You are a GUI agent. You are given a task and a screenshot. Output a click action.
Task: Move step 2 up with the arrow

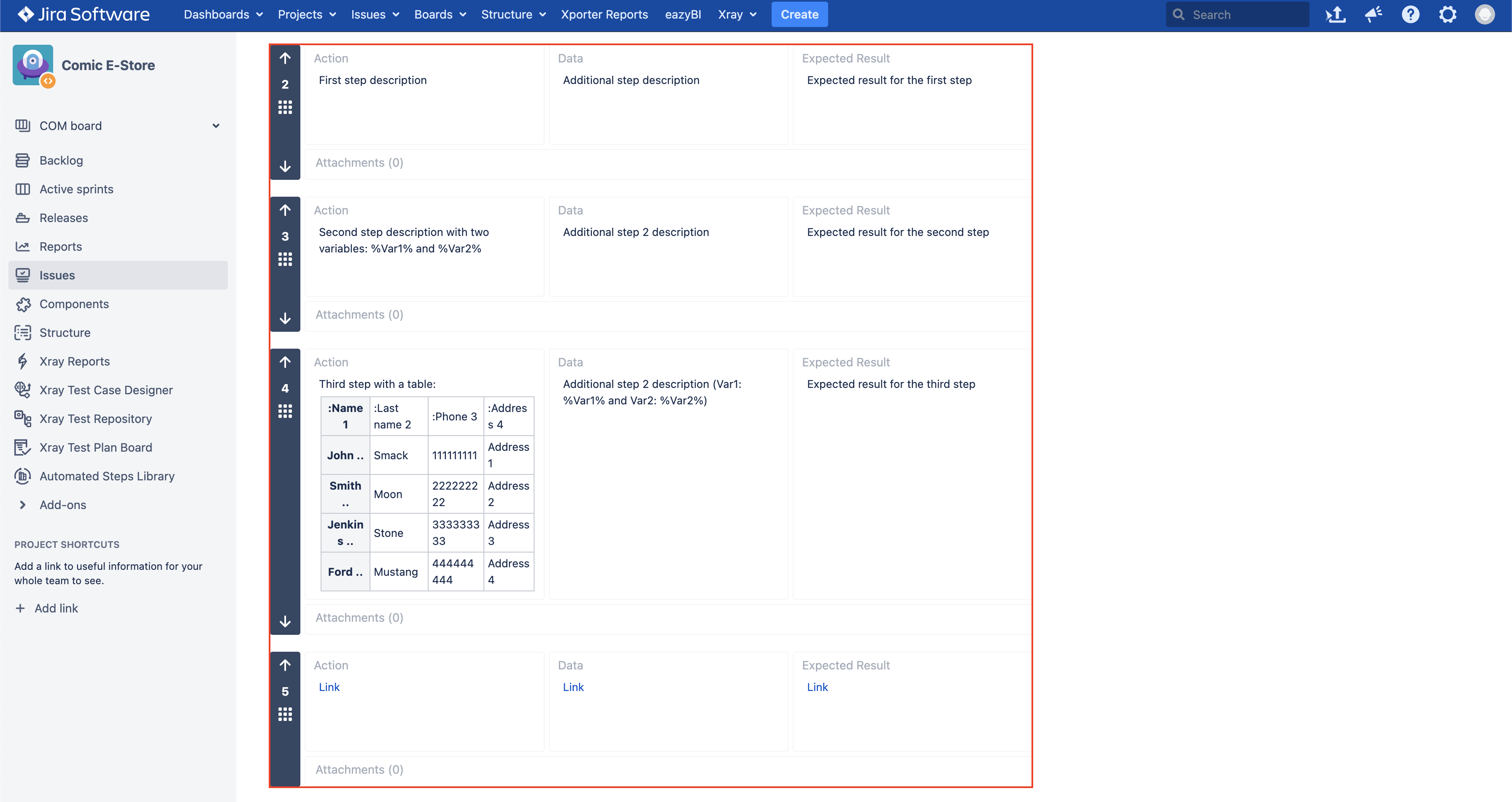(285, 58)
